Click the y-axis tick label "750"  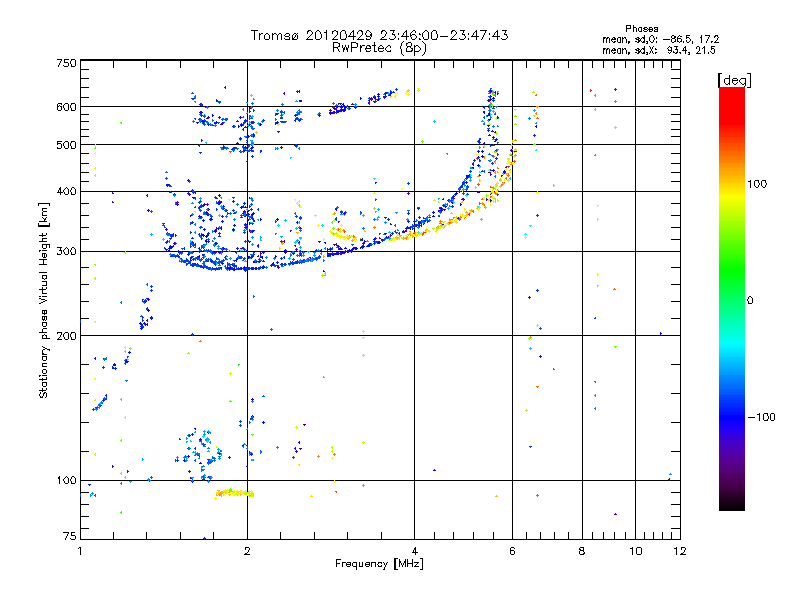coord(66,63)
